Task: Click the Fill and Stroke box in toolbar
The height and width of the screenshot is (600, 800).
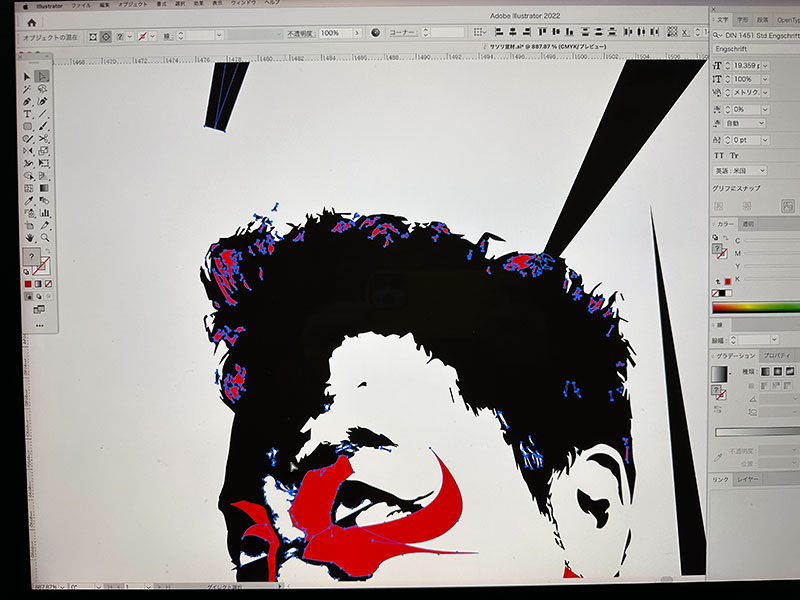Action: [x=37, y=261]
